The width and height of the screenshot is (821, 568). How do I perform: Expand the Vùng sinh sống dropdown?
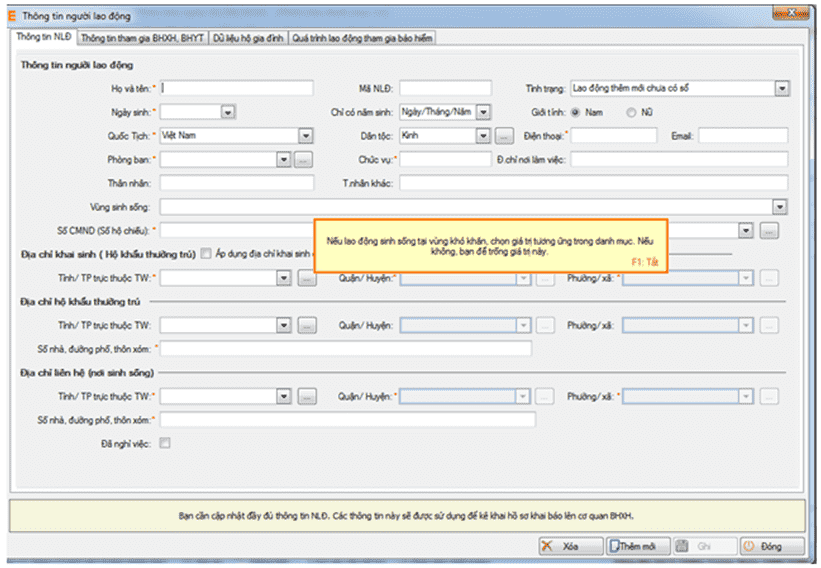(x=780, y=206)
